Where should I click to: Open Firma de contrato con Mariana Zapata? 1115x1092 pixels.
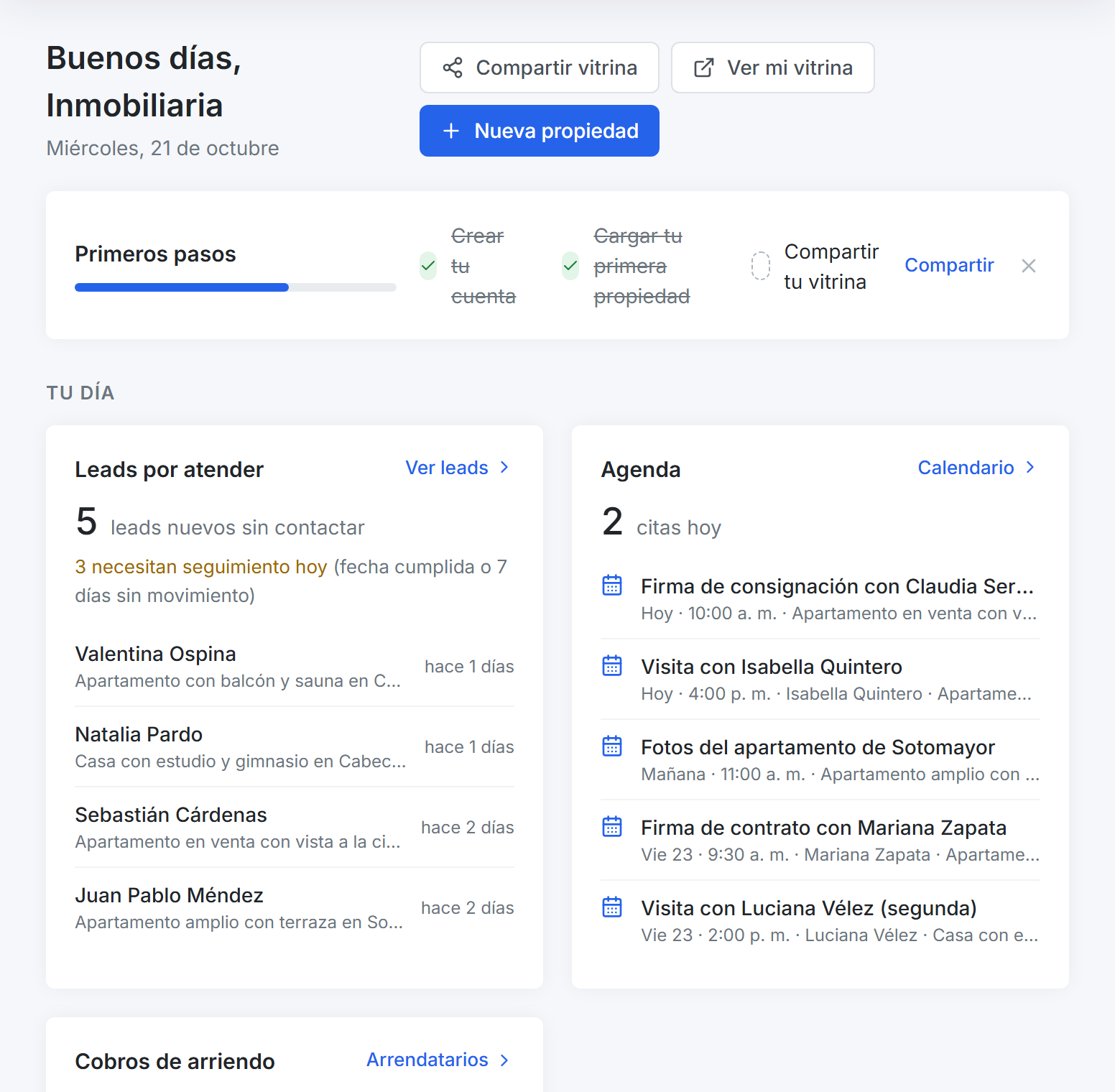point(820,841)
